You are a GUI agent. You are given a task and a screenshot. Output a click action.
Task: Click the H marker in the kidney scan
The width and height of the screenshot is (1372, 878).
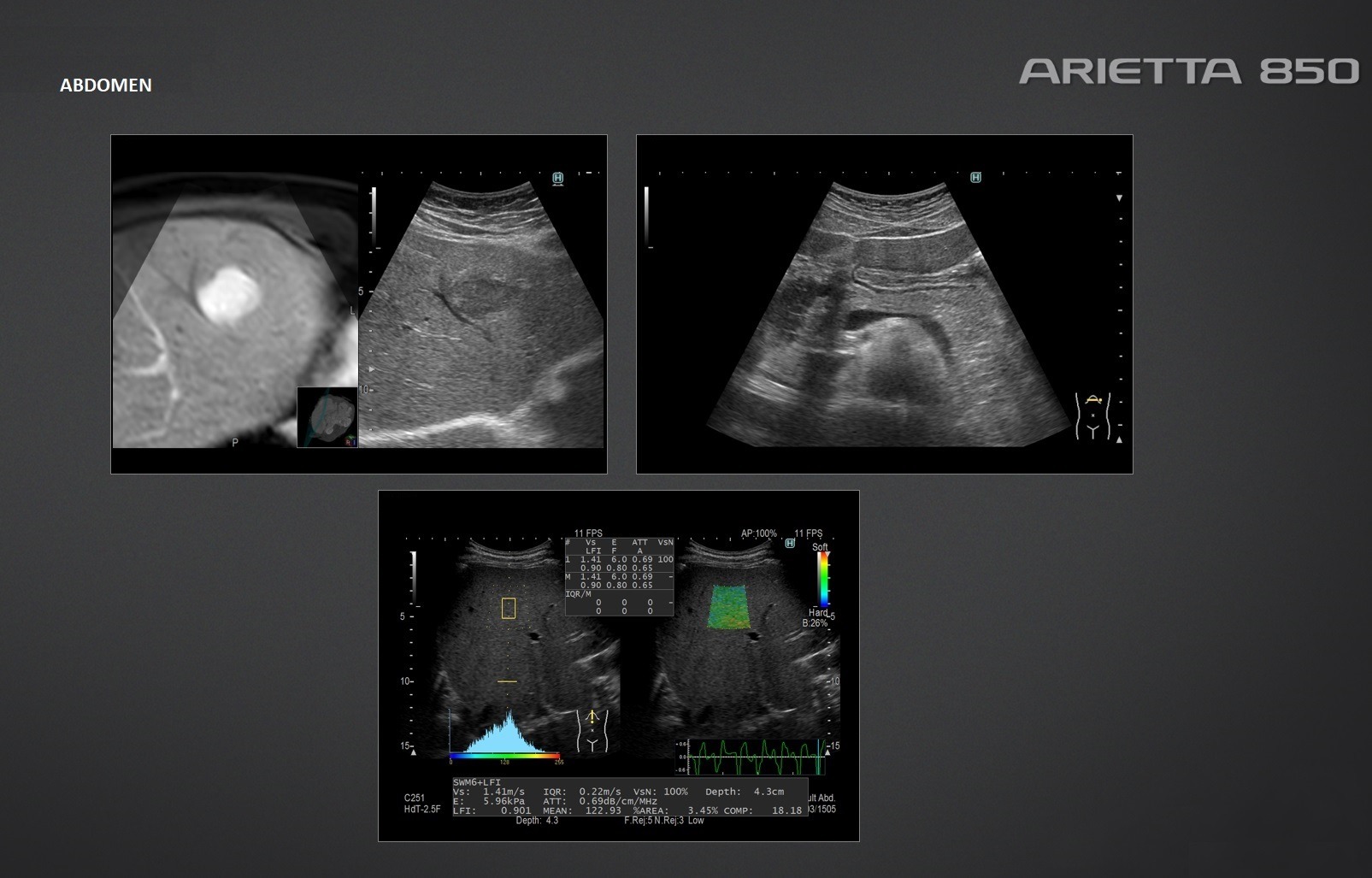coord(975,177)
